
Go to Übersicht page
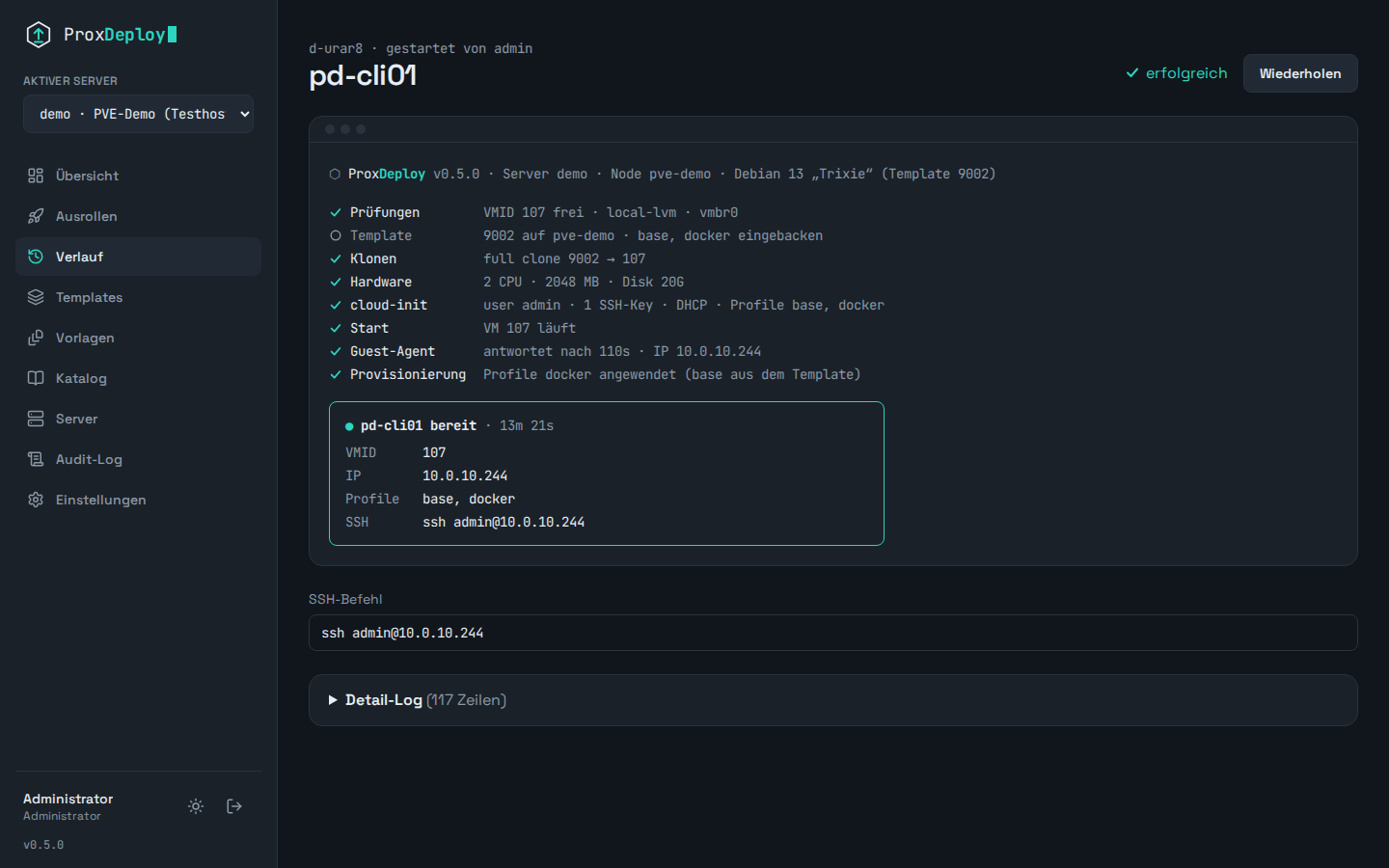pos(138,176)
